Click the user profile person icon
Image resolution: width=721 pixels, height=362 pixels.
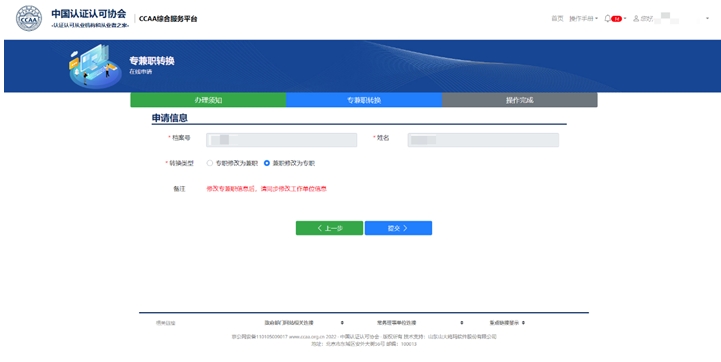pos(636,19)
